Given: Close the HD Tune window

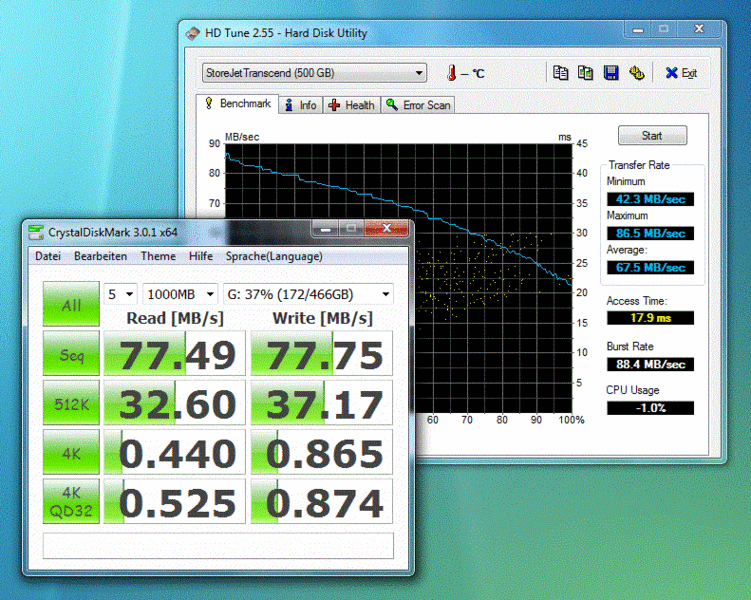Looking at the screenshot, I should 699,29.
